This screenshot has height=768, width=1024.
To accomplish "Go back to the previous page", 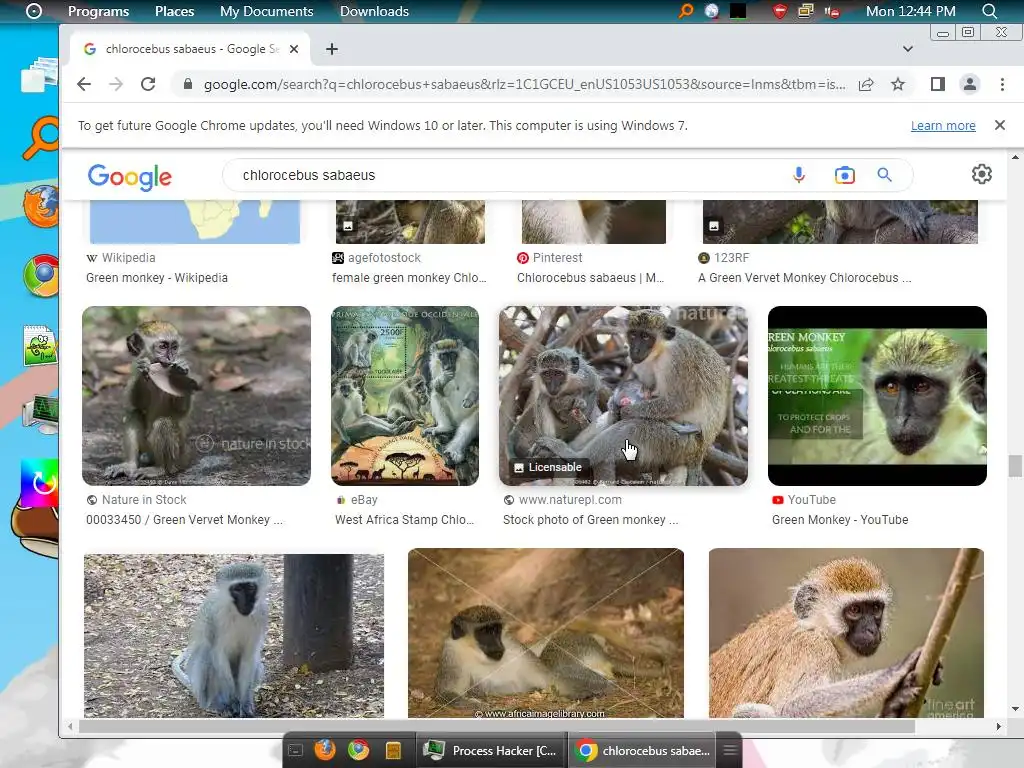I will click(84, 84).
